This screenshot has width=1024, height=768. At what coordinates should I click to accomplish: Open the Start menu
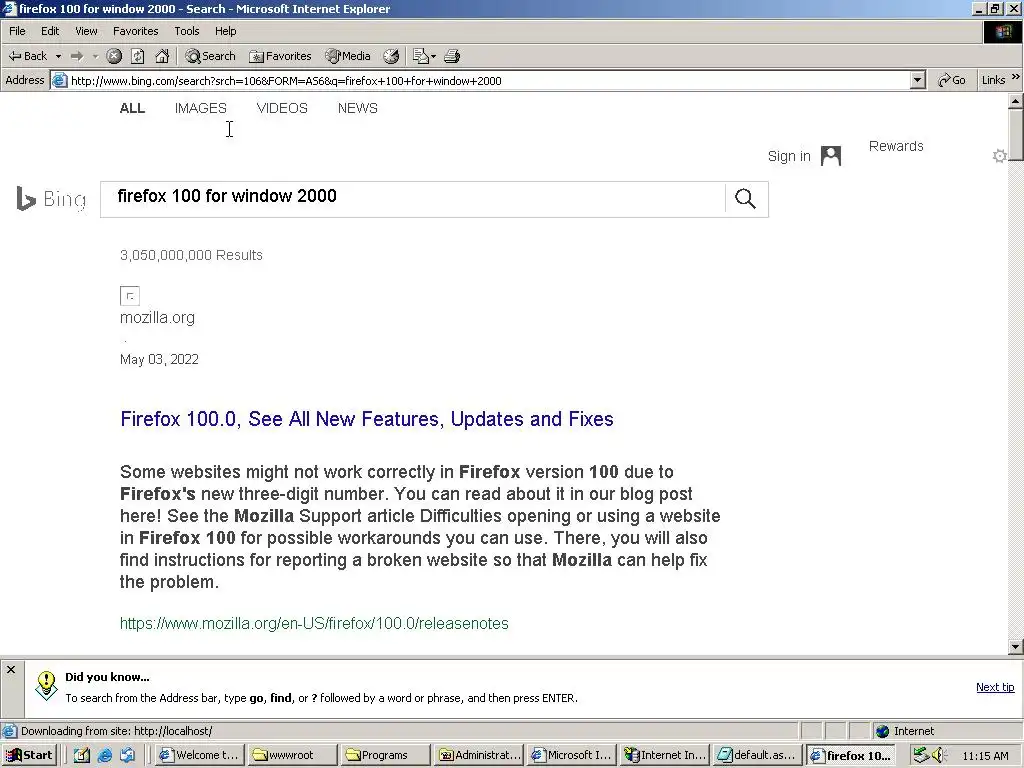pos(29,755)
